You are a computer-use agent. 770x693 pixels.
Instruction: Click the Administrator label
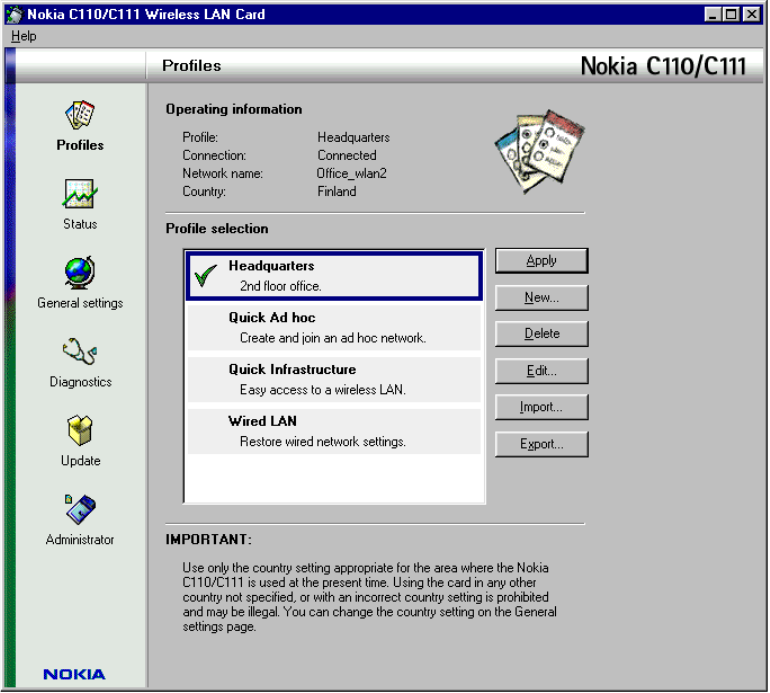(x=80, y=539)
